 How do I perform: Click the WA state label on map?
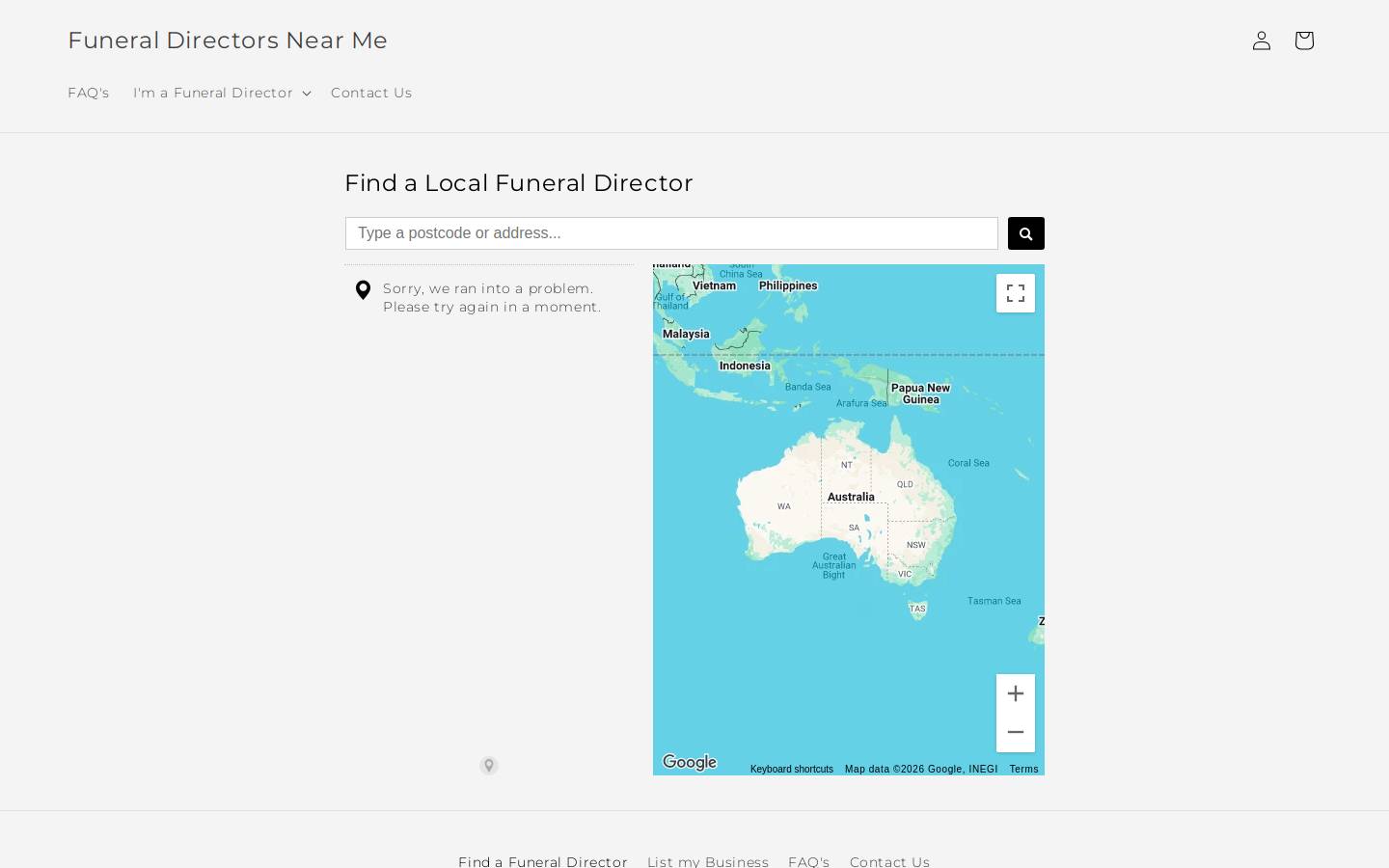tap(784, 506)
